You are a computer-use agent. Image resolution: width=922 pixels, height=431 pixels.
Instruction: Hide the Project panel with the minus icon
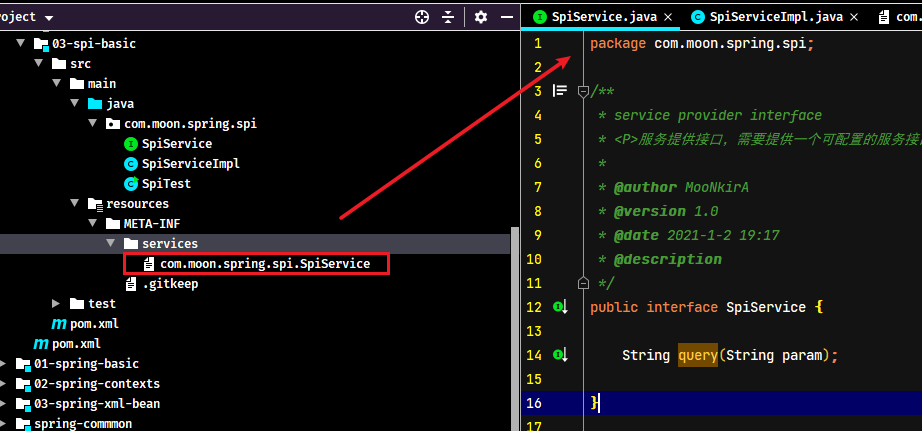[x=507, y=17]
